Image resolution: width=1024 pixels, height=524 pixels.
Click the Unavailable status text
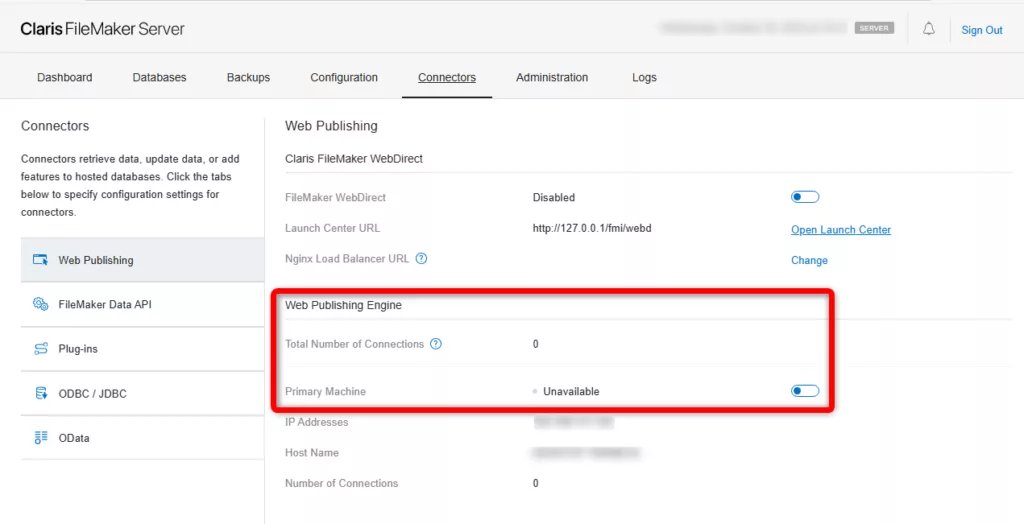pyautogui.click(x=571, y=391)
